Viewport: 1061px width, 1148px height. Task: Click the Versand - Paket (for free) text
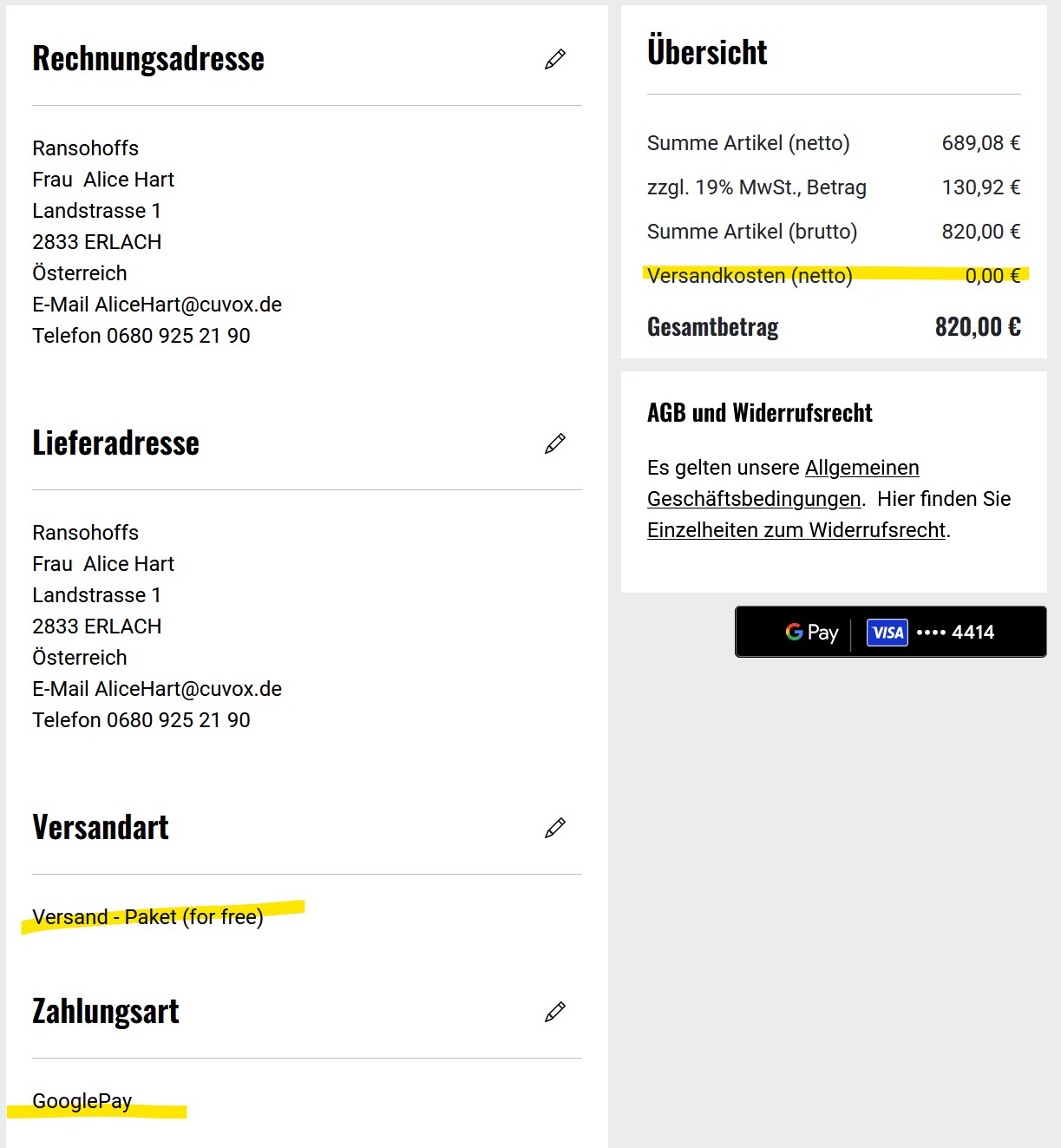tap(147, 917)
